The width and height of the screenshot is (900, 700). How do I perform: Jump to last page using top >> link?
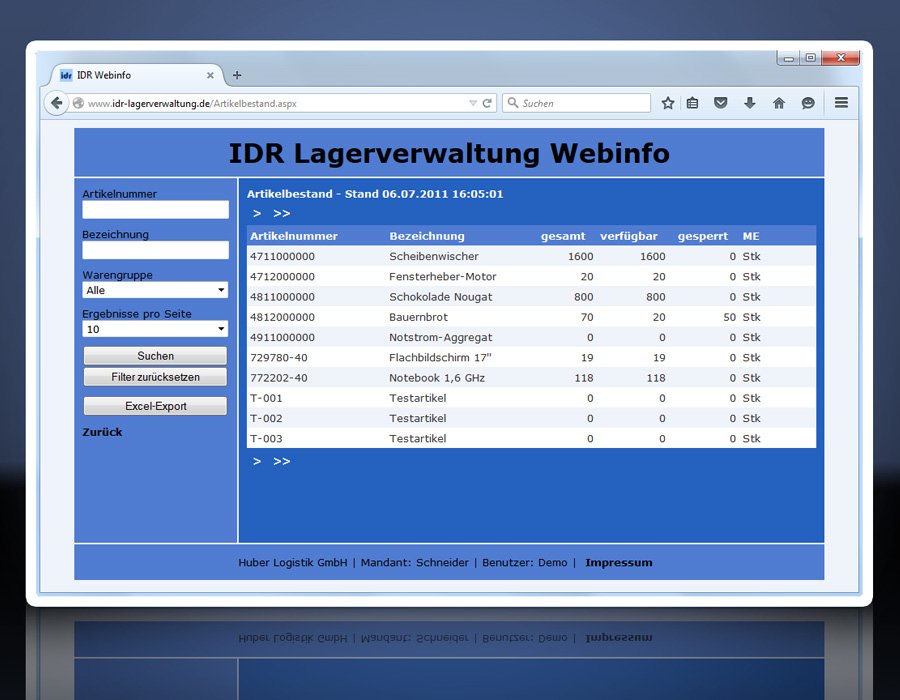pyautogui.click(x=281, y=213)
